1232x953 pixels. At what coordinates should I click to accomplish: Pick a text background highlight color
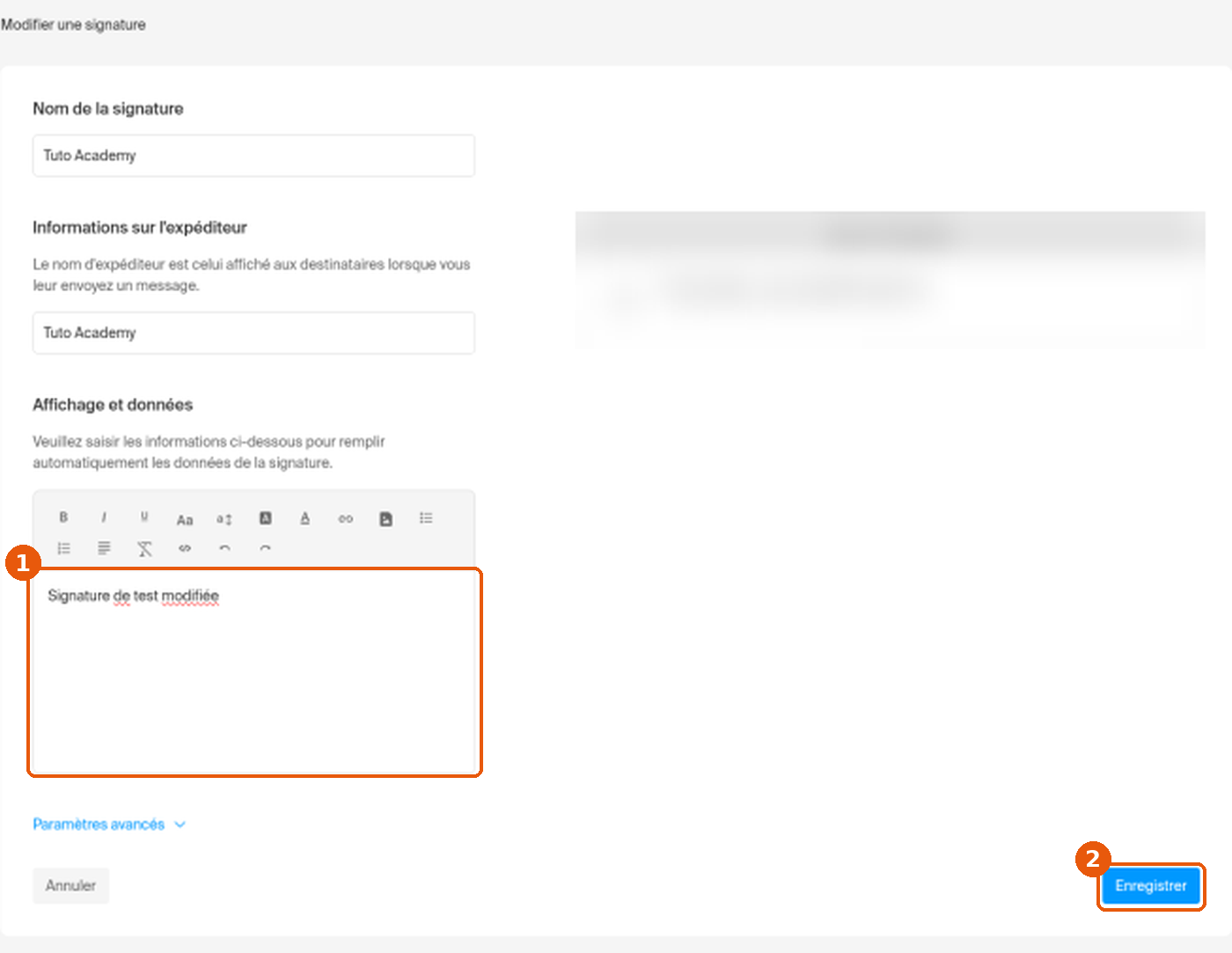click(265, 518)
